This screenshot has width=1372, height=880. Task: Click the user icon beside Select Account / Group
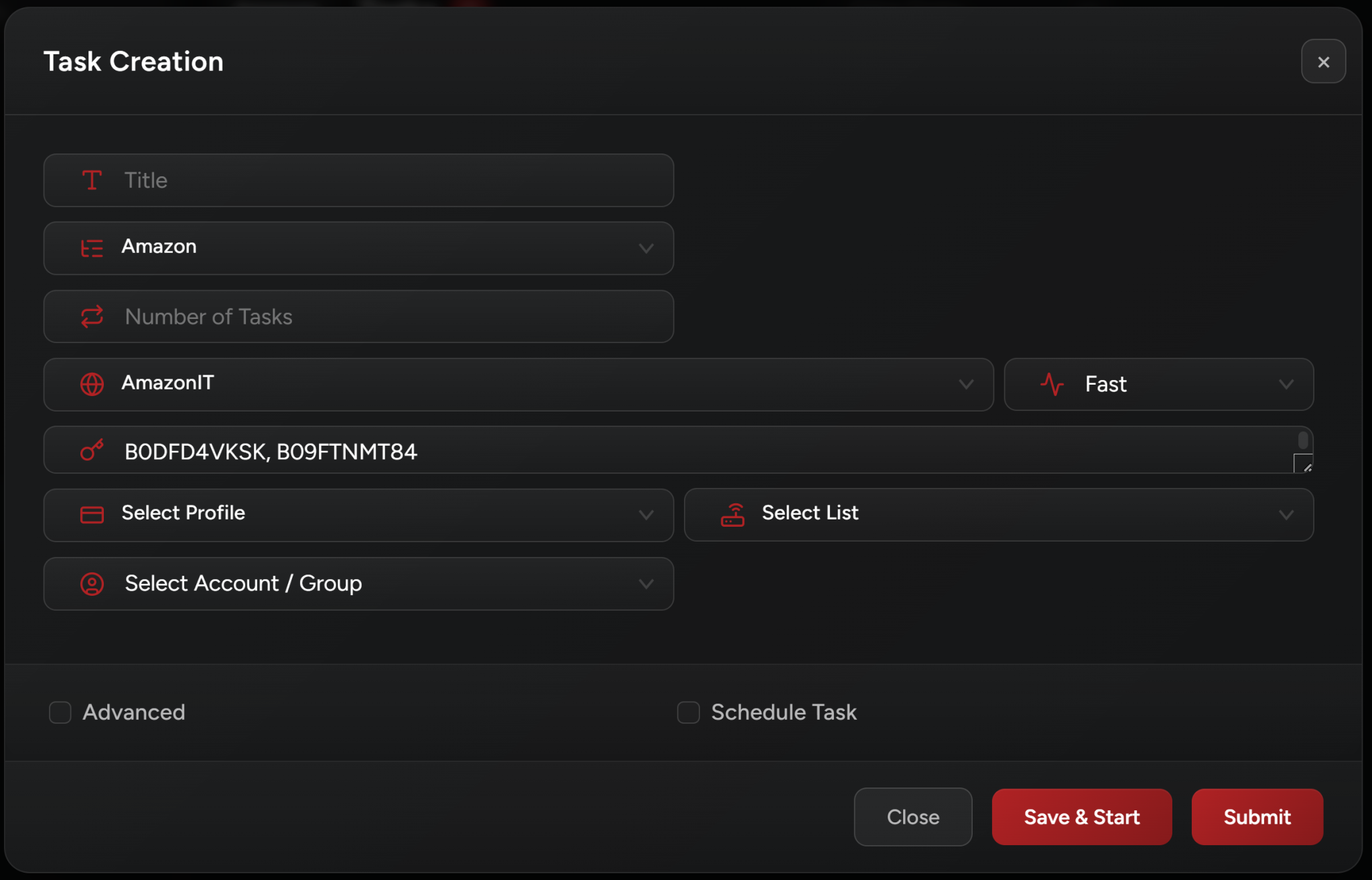(x=92, y=584)
